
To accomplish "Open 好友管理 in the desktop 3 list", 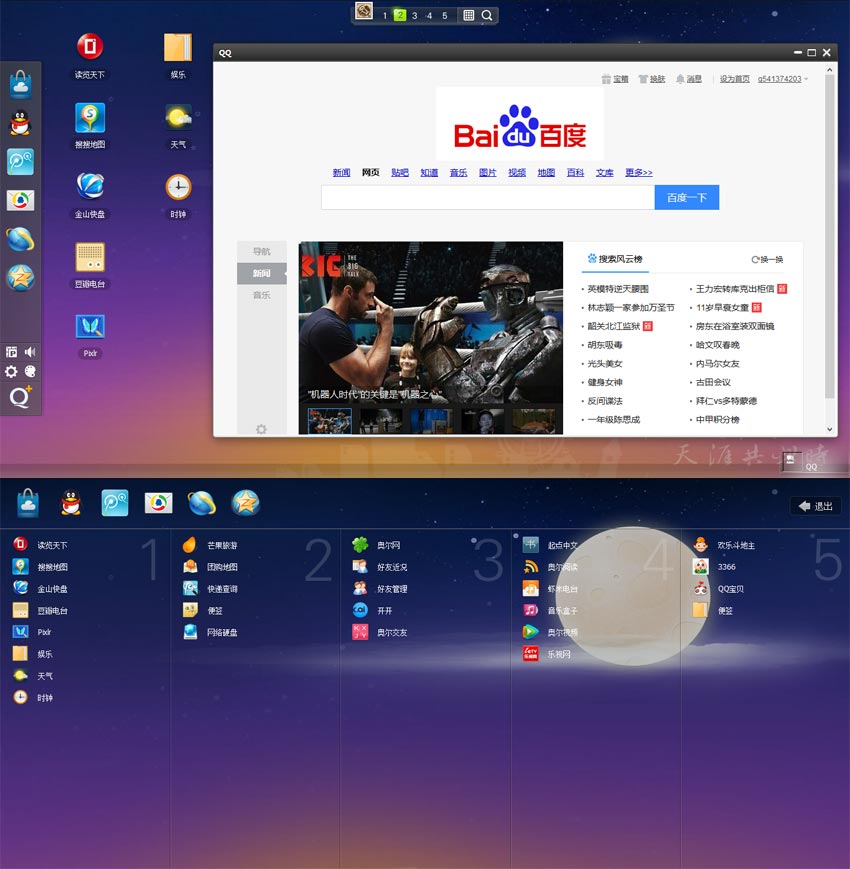I will [x=380, y=589].
